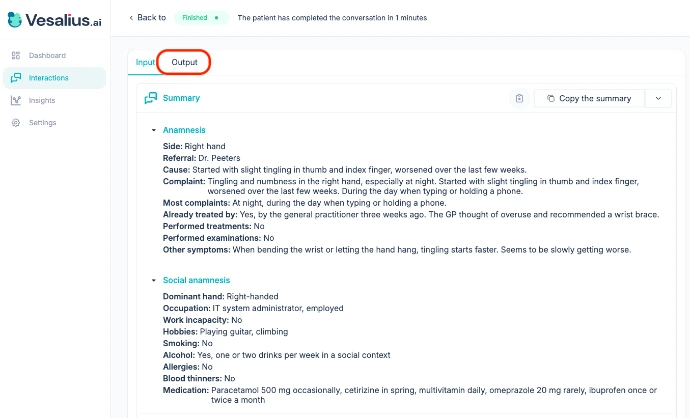Click the Interactions chat icon in sidebar
The height and width of the screenshot is (418, 690).
16,78
